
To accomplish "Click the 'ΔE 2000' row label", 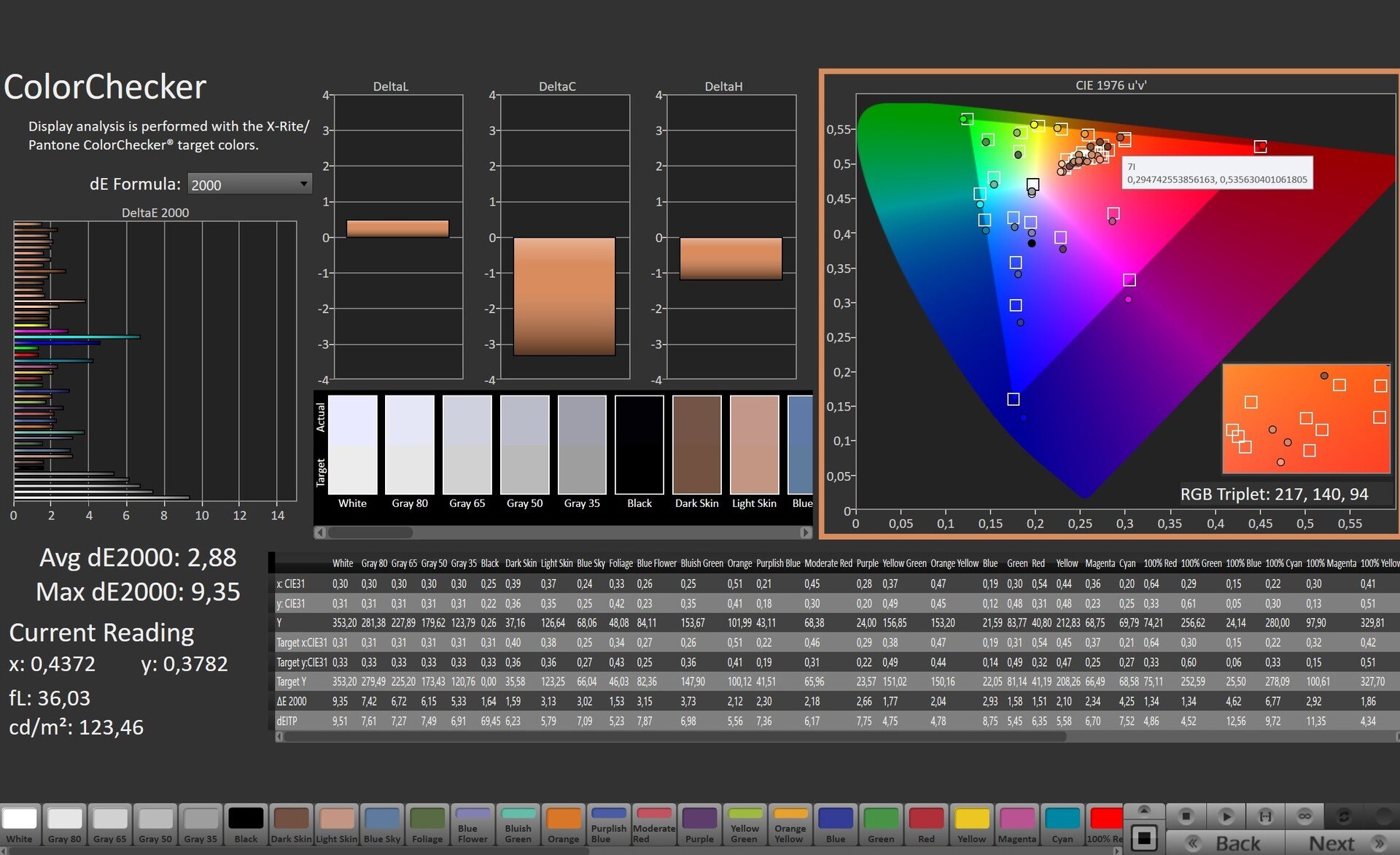I will (292, 701).
